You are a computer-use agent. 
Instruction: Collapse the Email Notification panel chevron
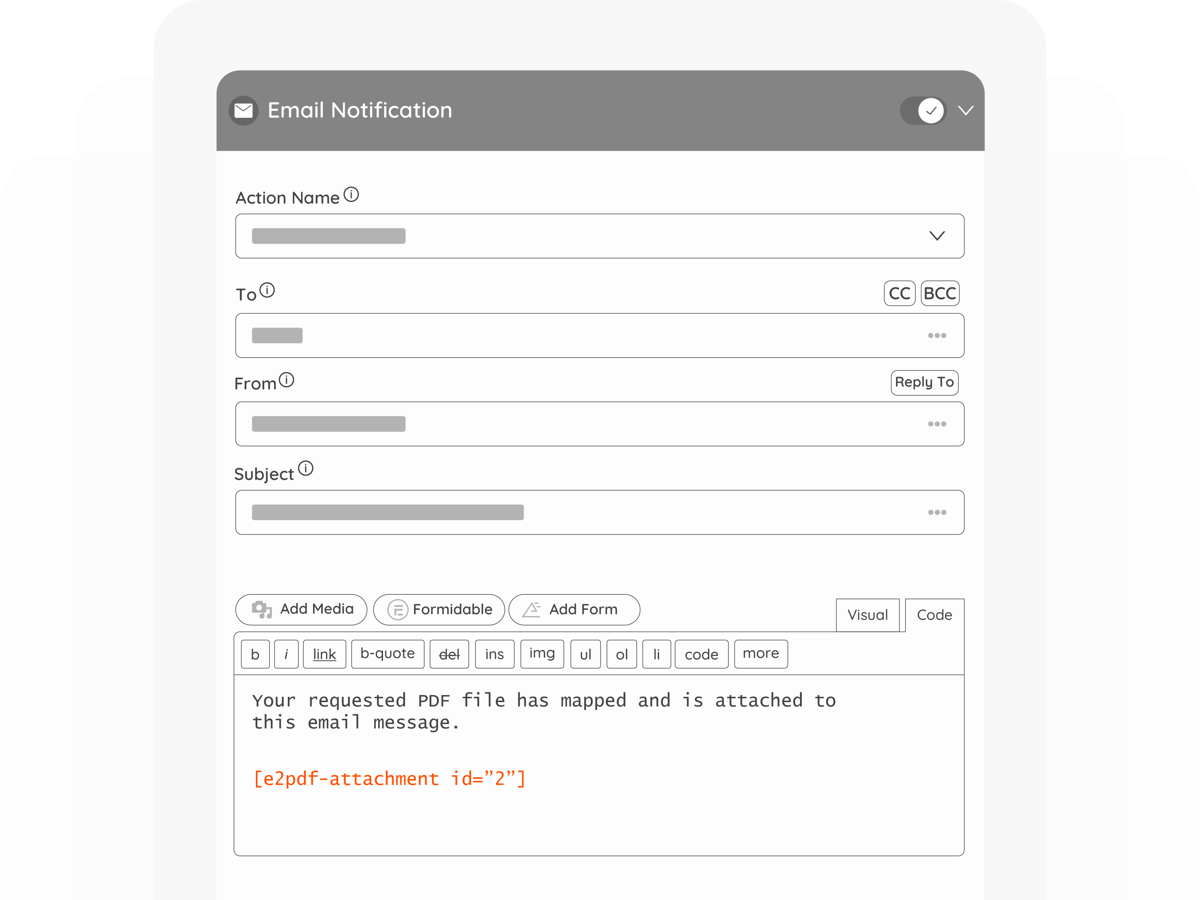pyautogui.click(x=965, y=111)
